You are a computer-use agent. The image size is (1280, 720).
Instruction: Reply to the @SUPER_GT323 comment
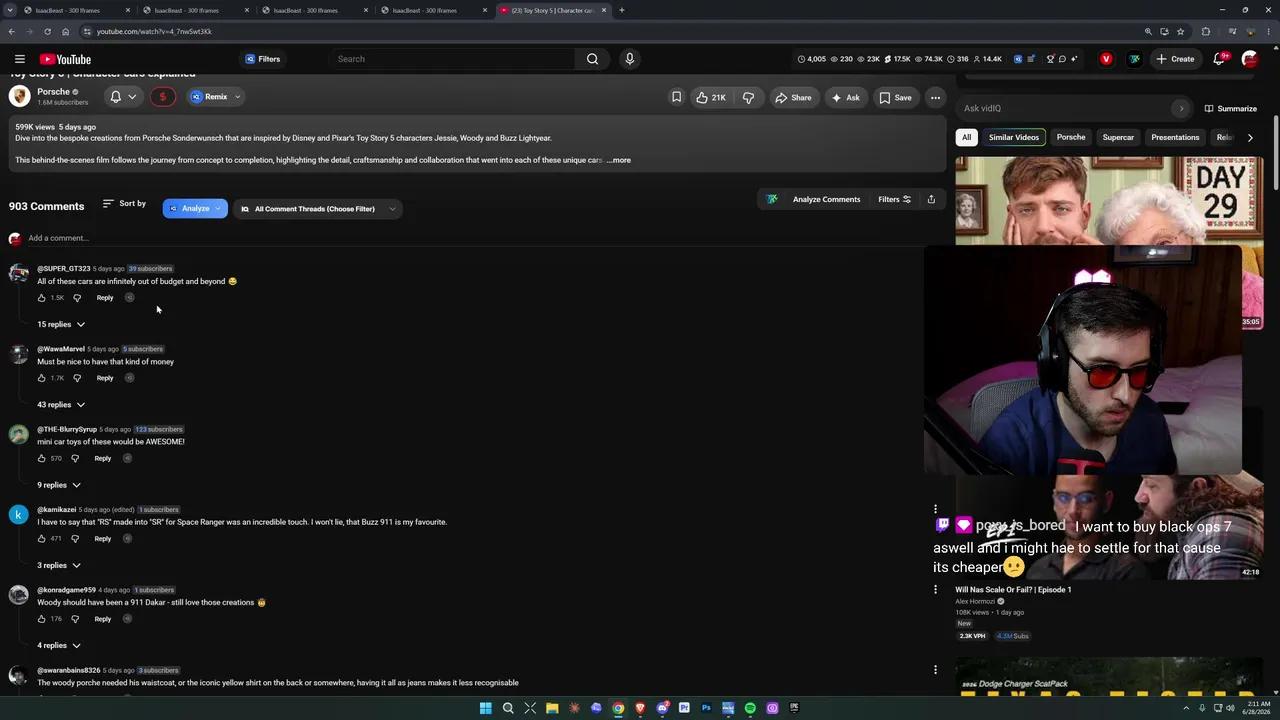coord(105,298)
